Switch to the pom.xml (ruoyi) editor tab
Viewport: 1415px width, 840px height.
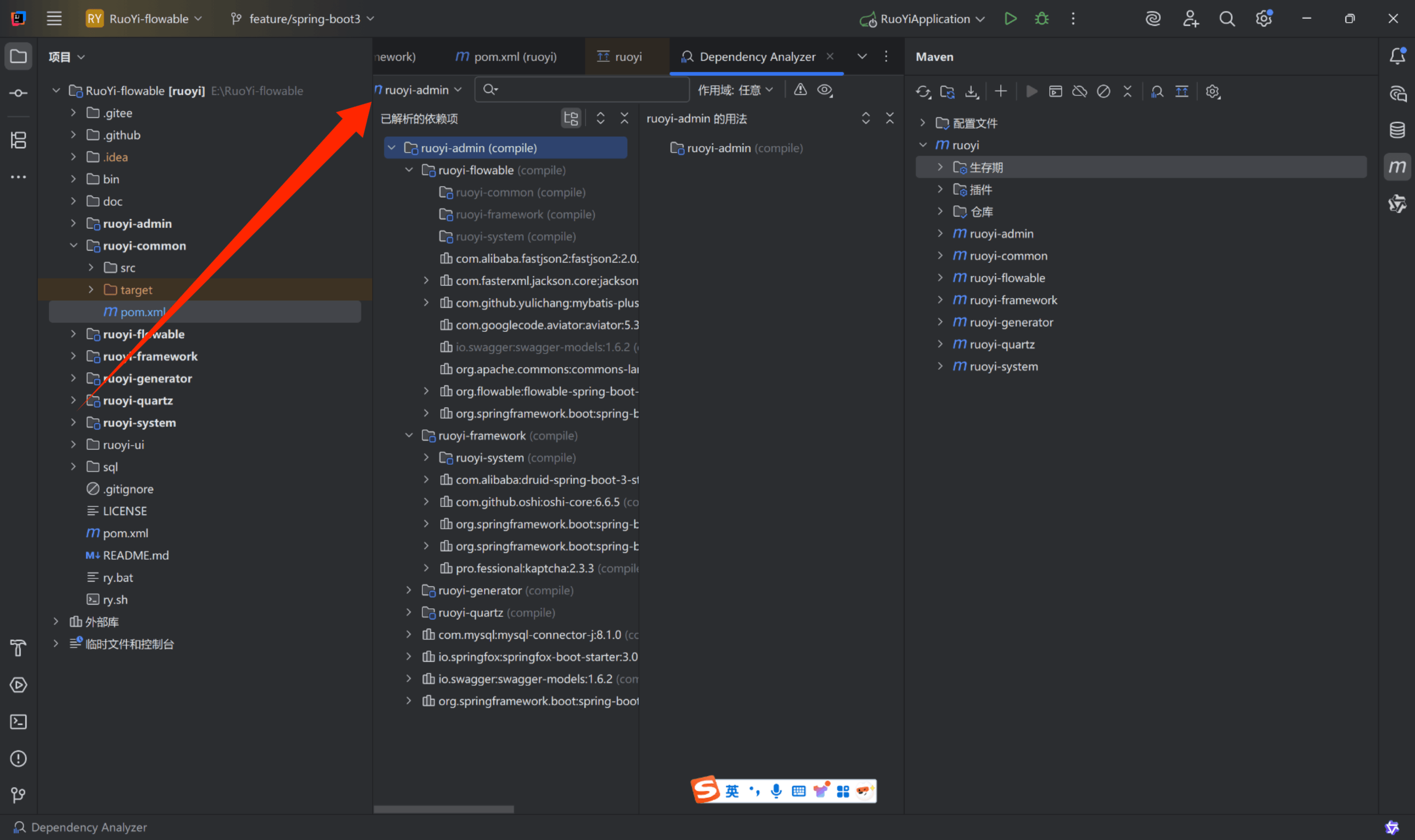pyautogui.click(x=506, y=57)
